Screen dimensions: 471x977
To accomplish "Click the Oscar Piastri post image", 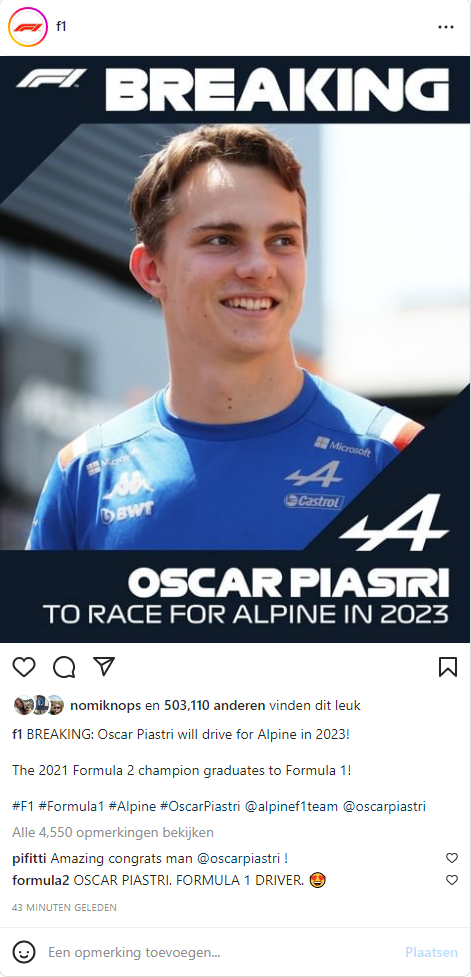I will coord(235,349).
